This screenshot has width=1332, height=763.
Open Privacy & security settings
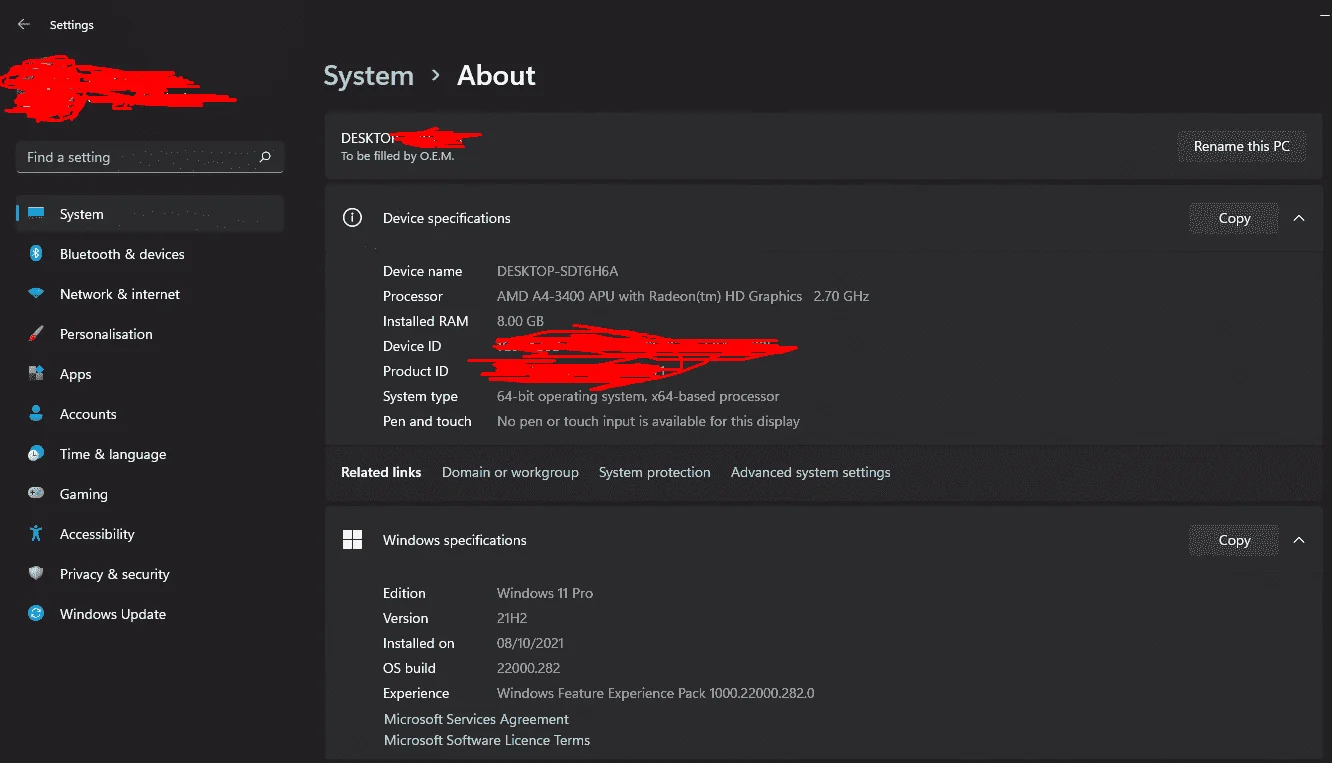150,574
